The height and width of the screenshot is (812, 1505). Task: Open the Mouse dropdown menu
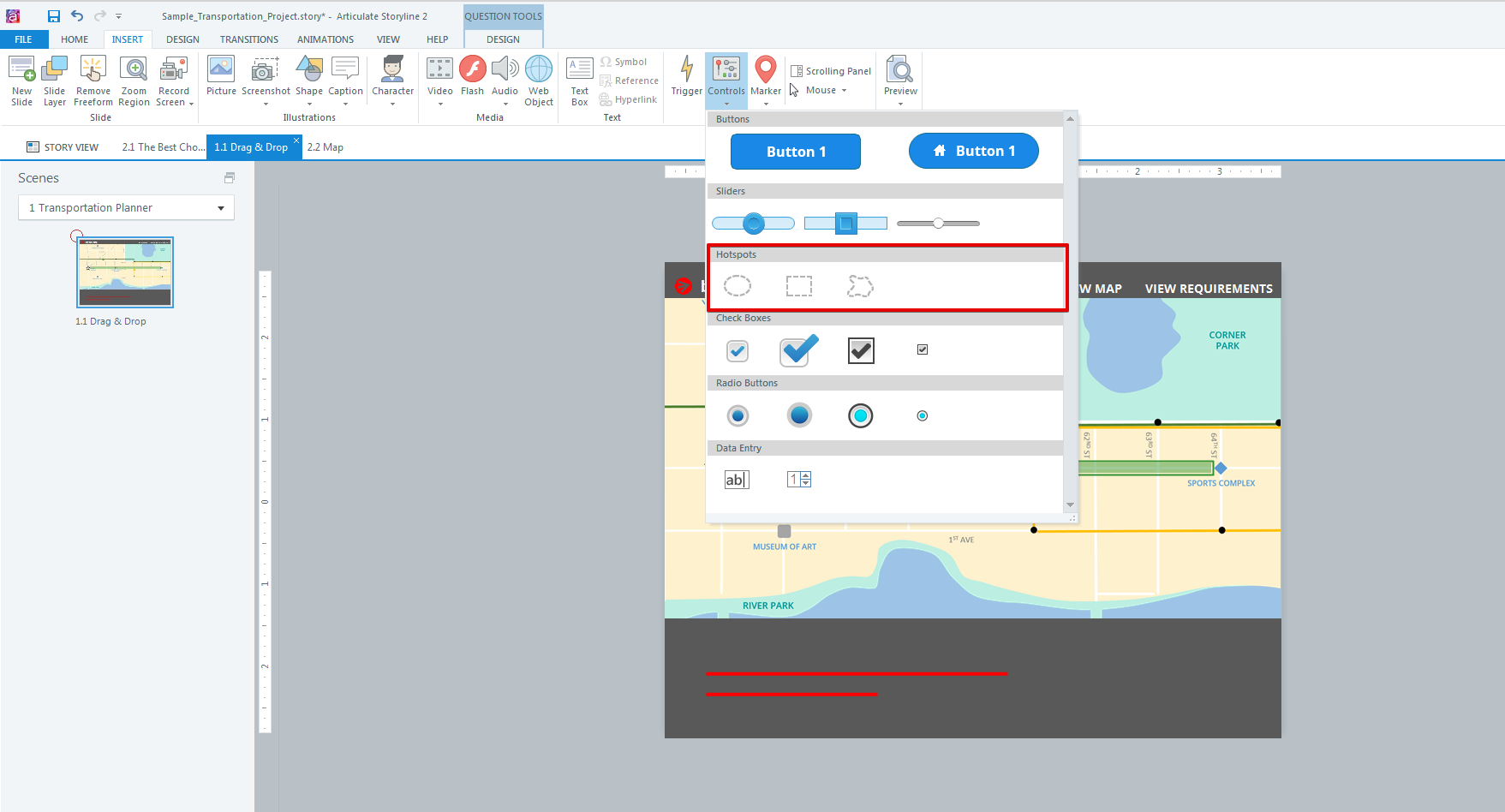pos(826,91)
